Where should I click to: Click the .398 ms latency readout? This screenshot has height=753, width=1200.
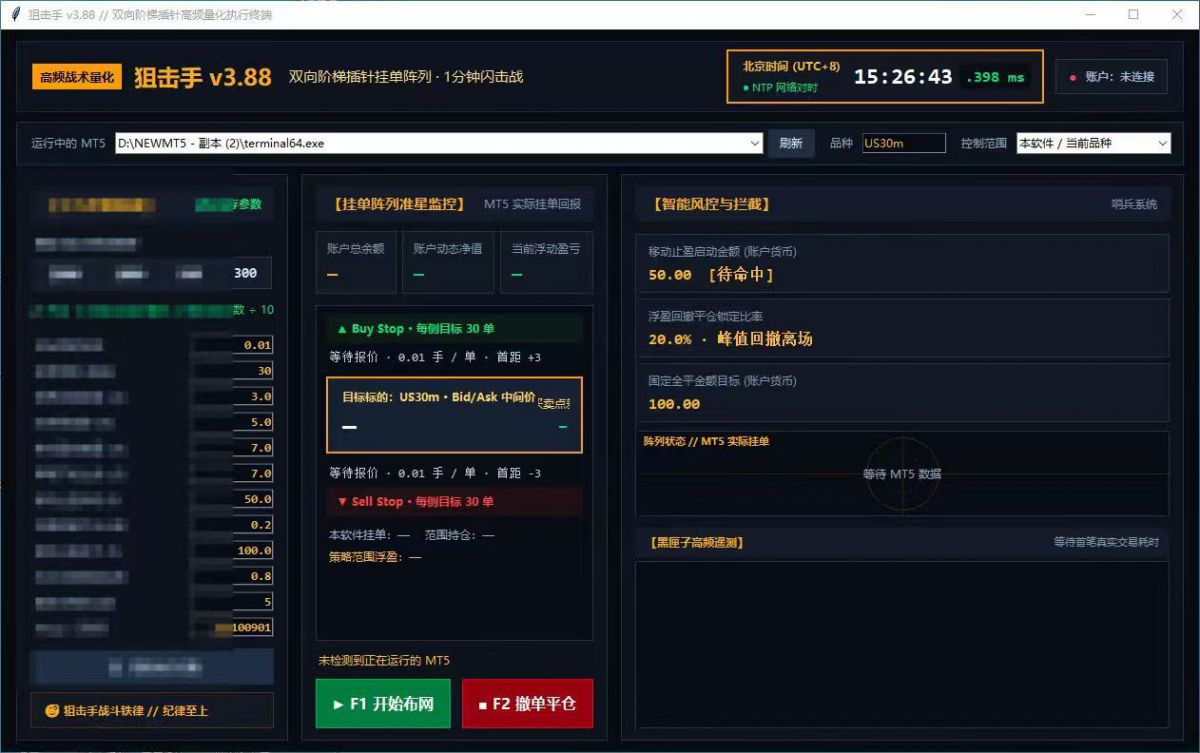995,77
